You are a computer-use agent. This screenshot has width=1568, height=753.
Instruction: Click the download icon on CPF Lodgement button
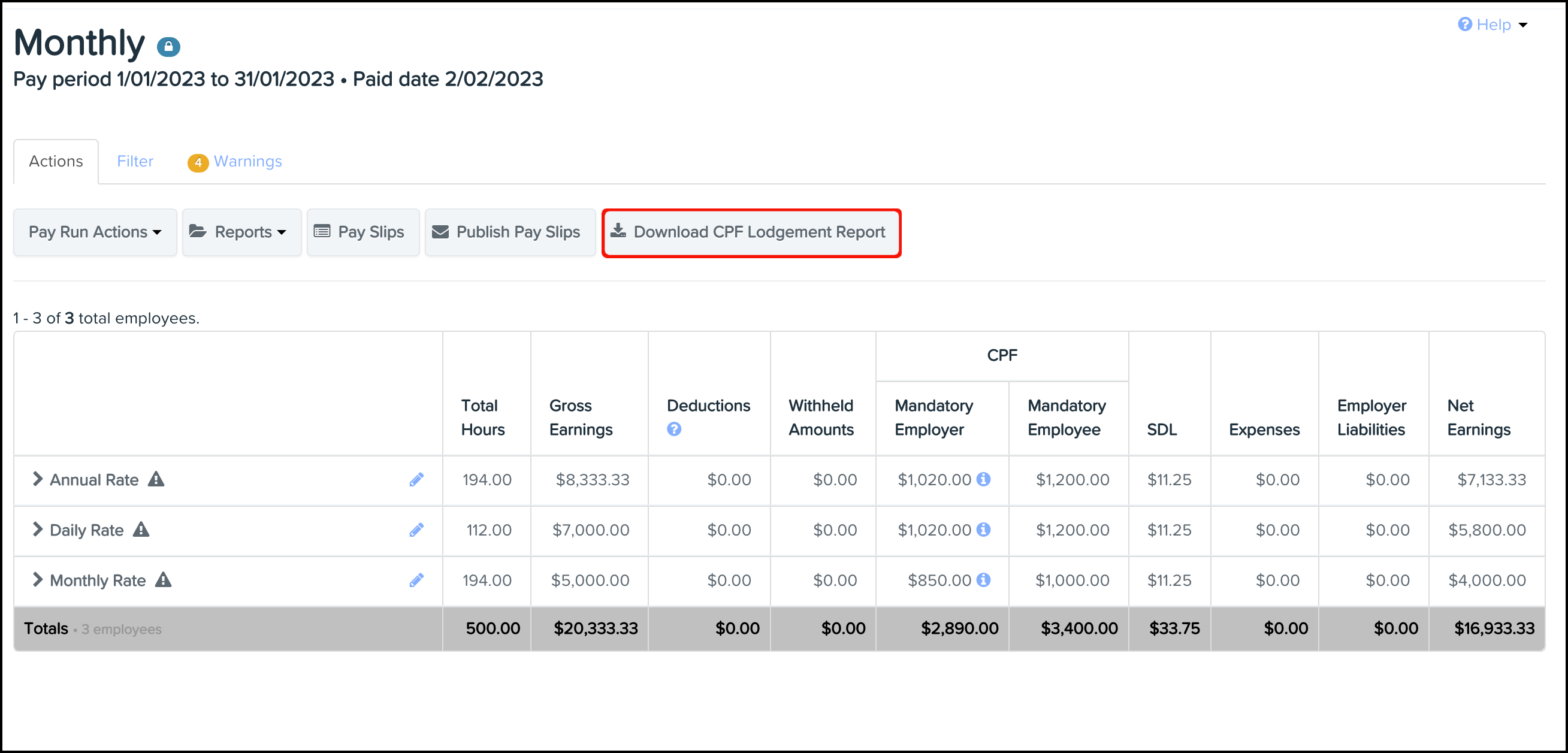pos(619,231)
